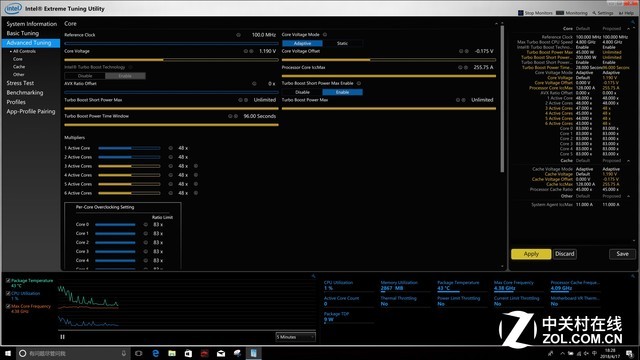The width and height of the screenshot is (640, 360).
Task: Open System Information in the sidebar
Action: tap(31, 24)
